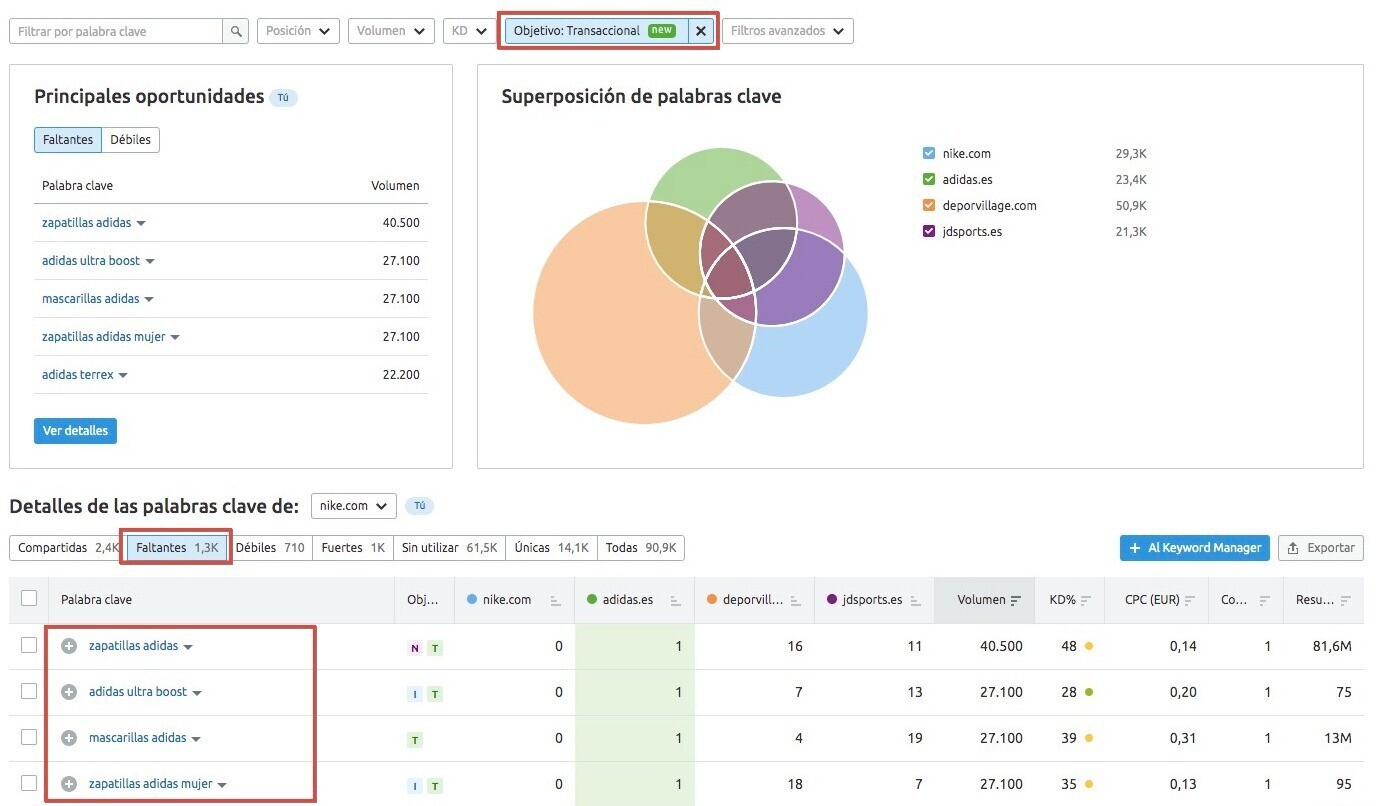Viewport: 1378px width, 806px height.
Task: Click the Filtrar por palabra clave field
Action: (115, 32)
